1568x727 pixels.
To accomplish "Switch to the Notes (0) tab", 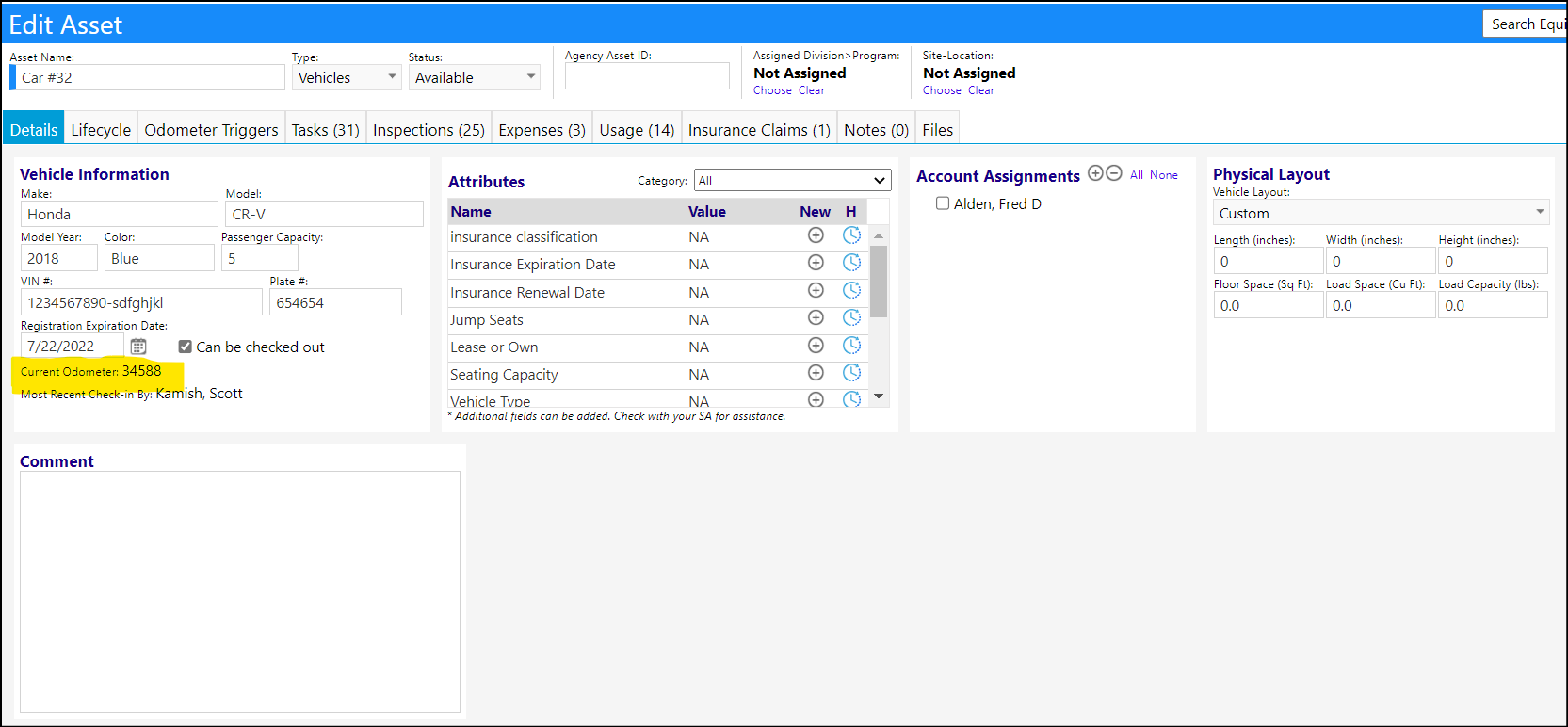I will pos(877,130).
